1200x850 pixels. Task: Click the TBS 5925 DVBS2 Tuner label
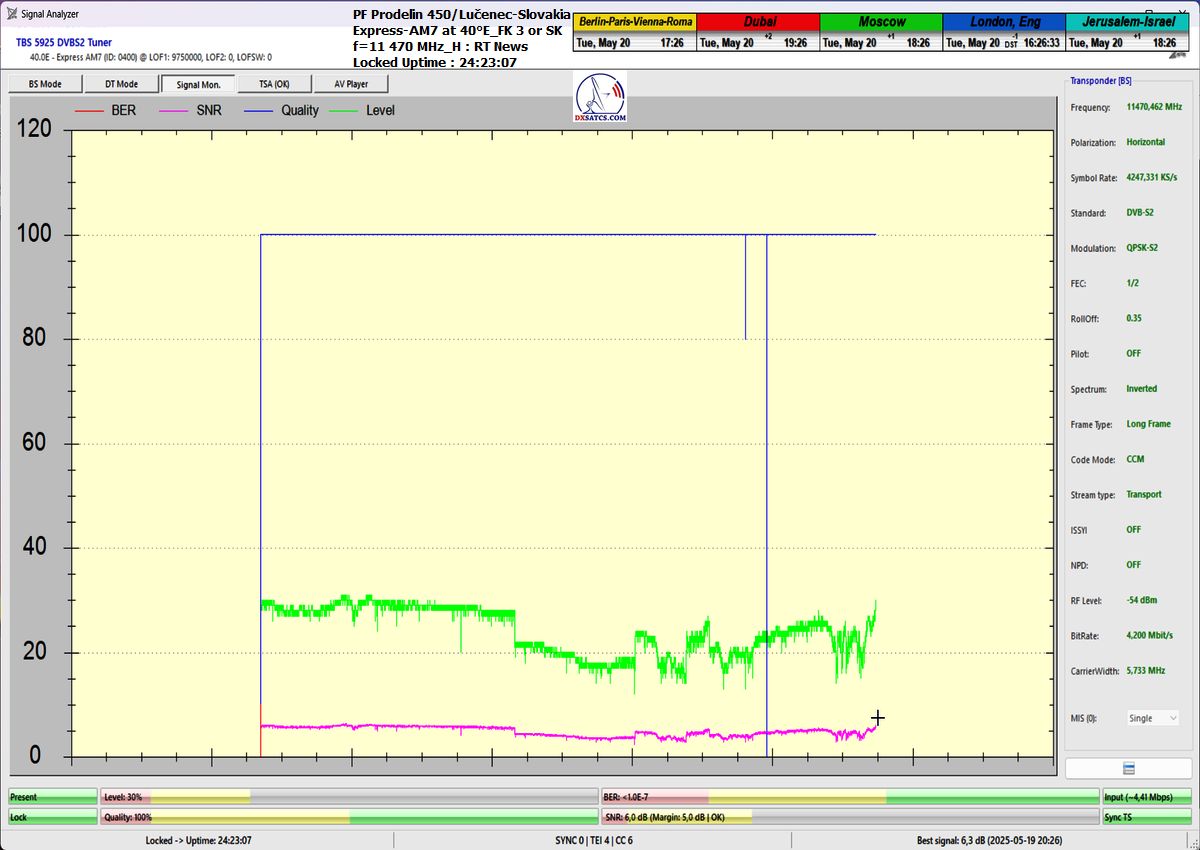(x=64, y=42)
